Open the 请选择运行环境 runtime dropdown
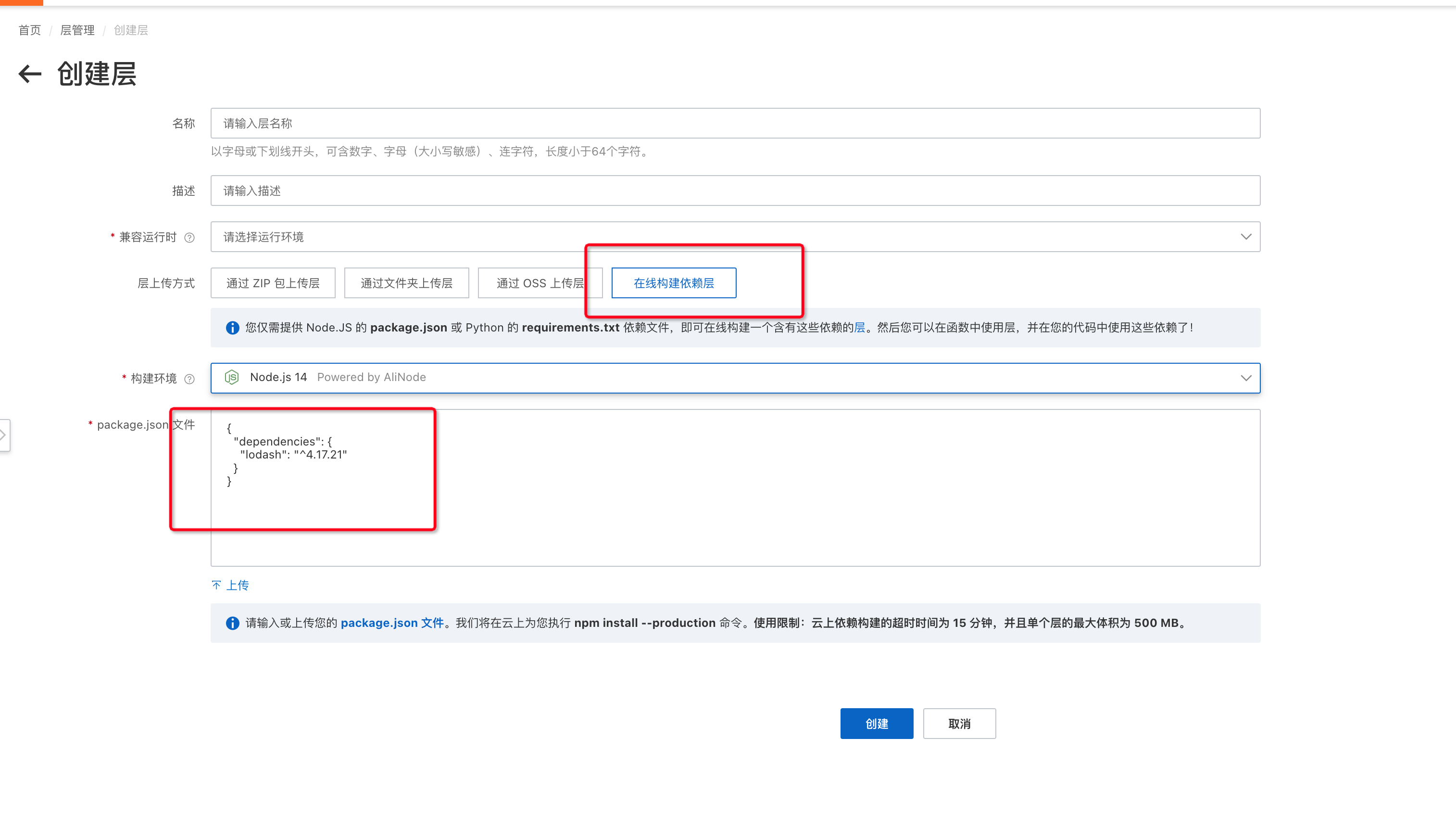The height and width of the screenshot is (815, 1456). [735, 236]
